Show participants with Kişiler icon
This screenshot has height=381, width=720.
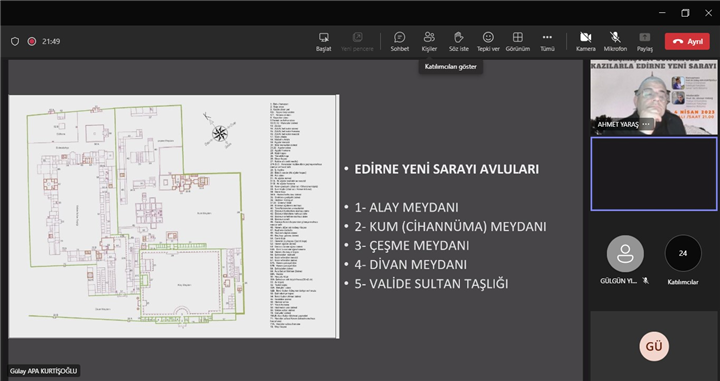pyautogui.click(x=429, y=41)
